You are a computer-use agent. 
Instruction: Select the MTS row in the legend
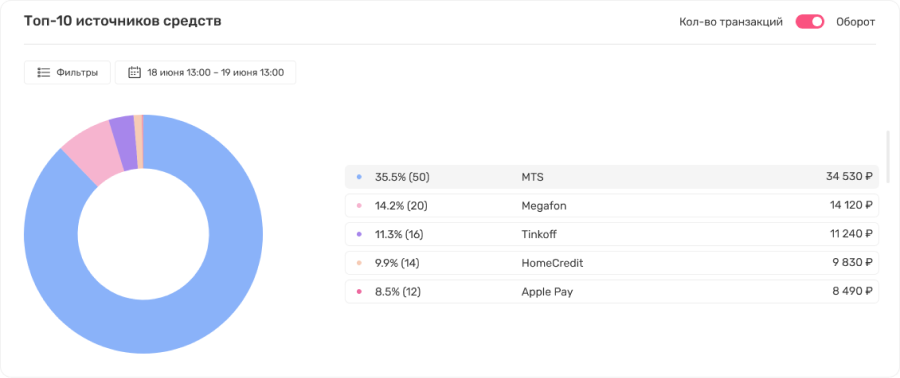click(x=611, y=177)
